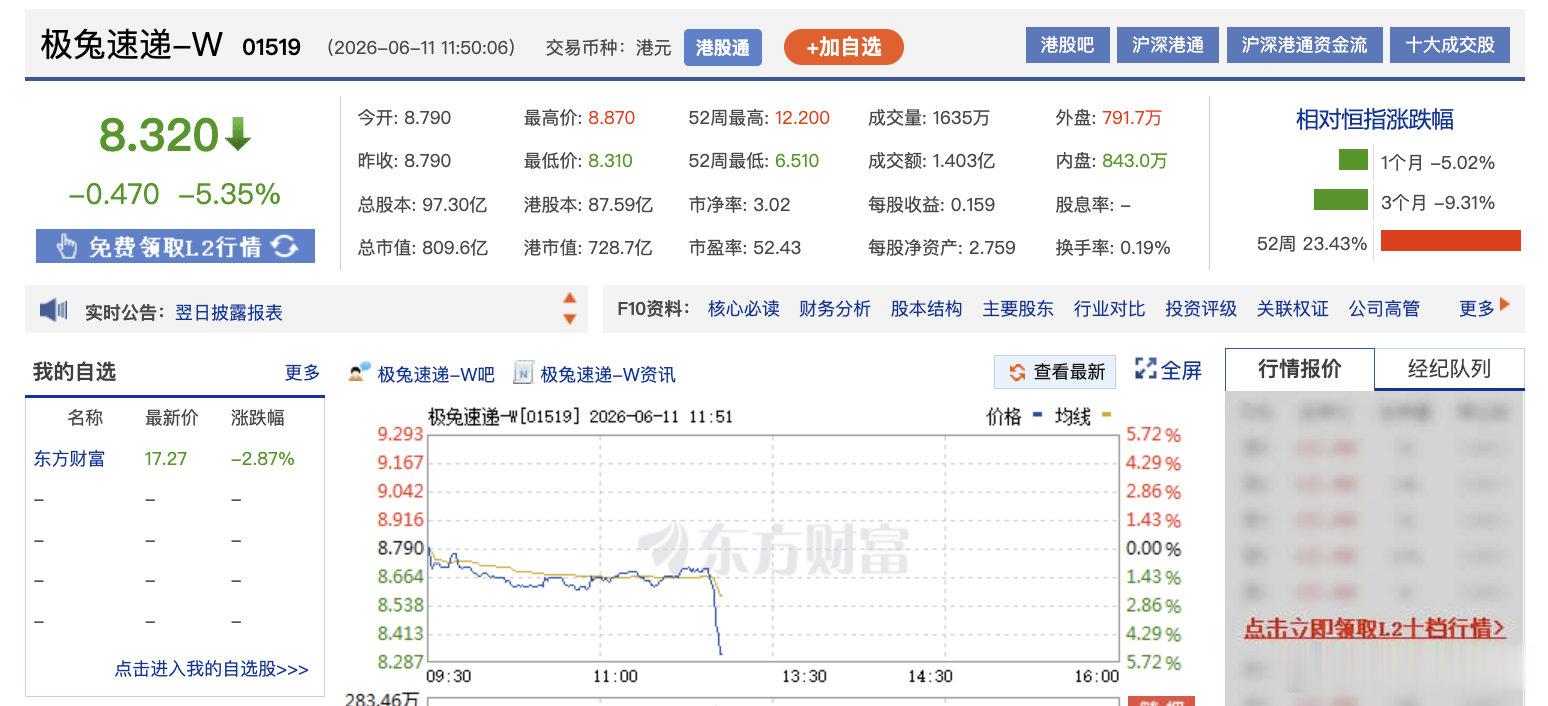Viewport: 1548px width, 706px height.
Task: Click the 最低价 value 8.310
Action: (x=610, y=161)
